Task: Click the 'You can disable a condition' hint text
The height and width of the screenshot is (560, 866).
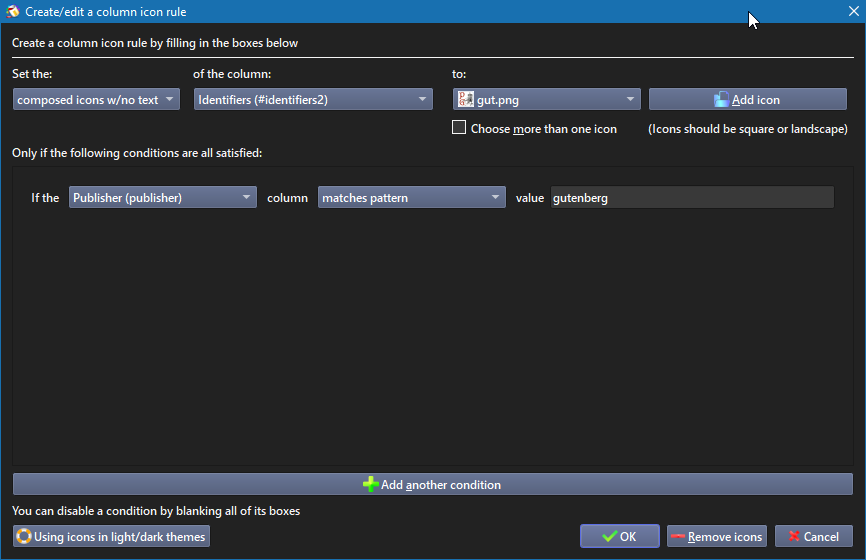Action: tap(156, 511)
